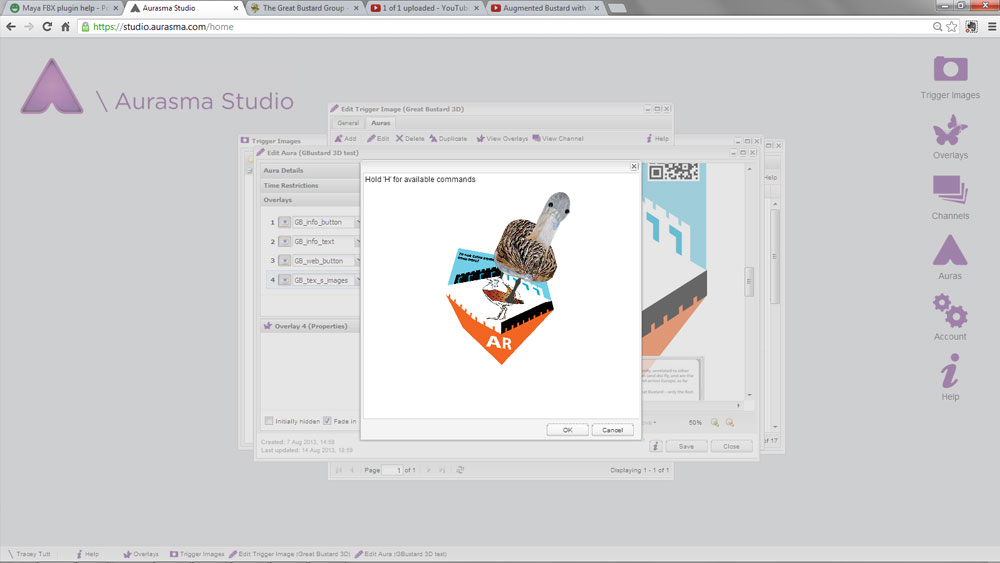Expand the Time Restrictions section
The height and width of the screenshot is (563, 1000).
(x=291, y=185)
